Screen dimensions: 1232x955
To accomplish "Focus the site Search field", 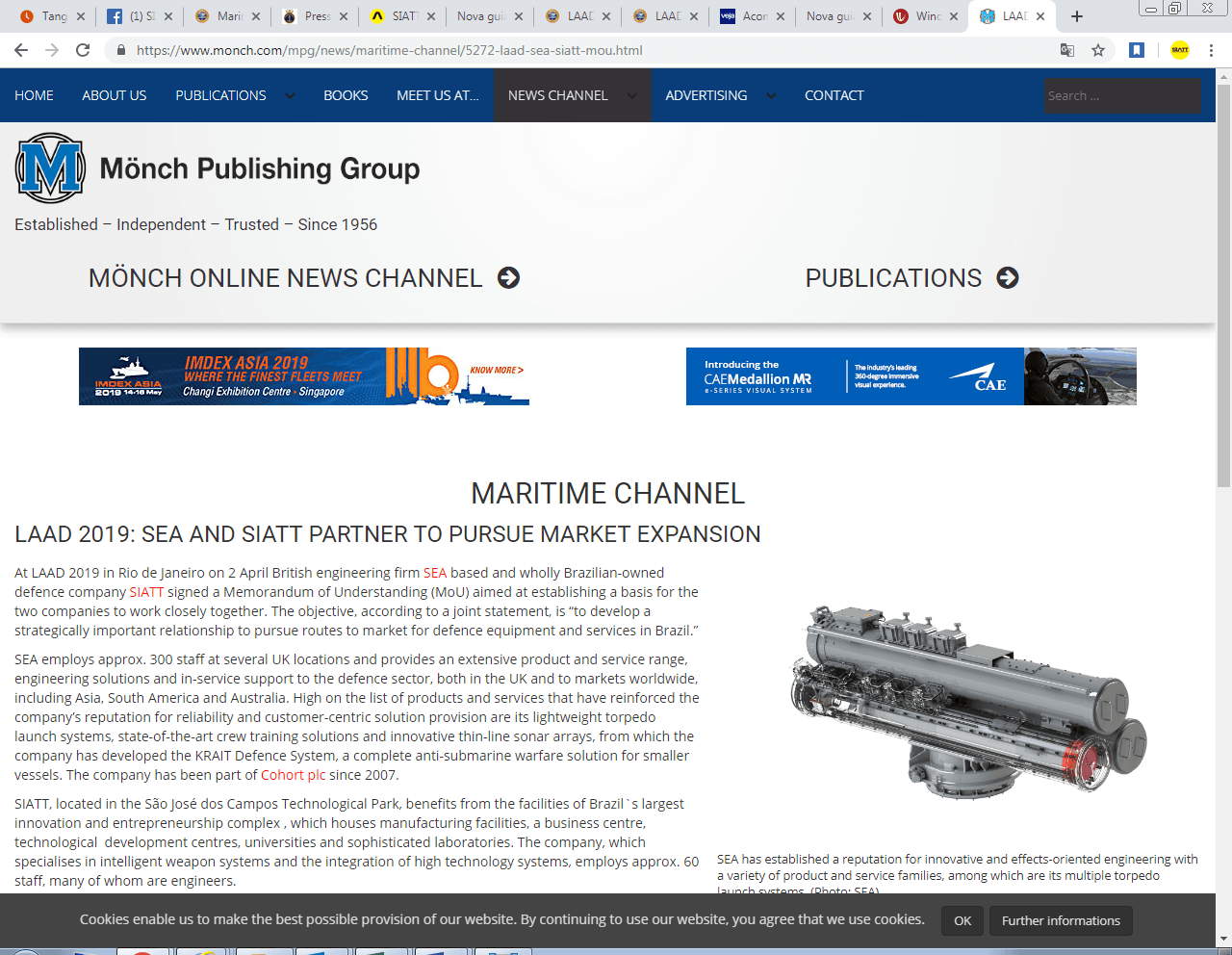I will point(1122,95).
